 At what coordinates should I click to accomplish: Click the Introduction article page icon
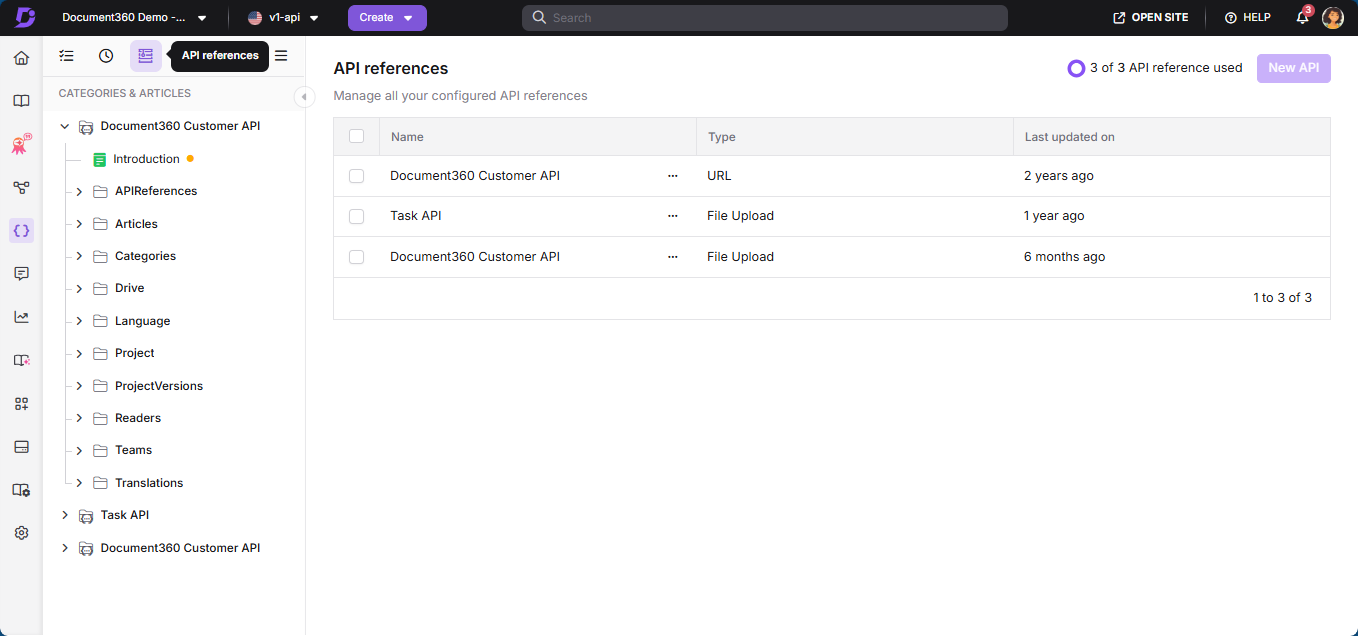[99, 159]
